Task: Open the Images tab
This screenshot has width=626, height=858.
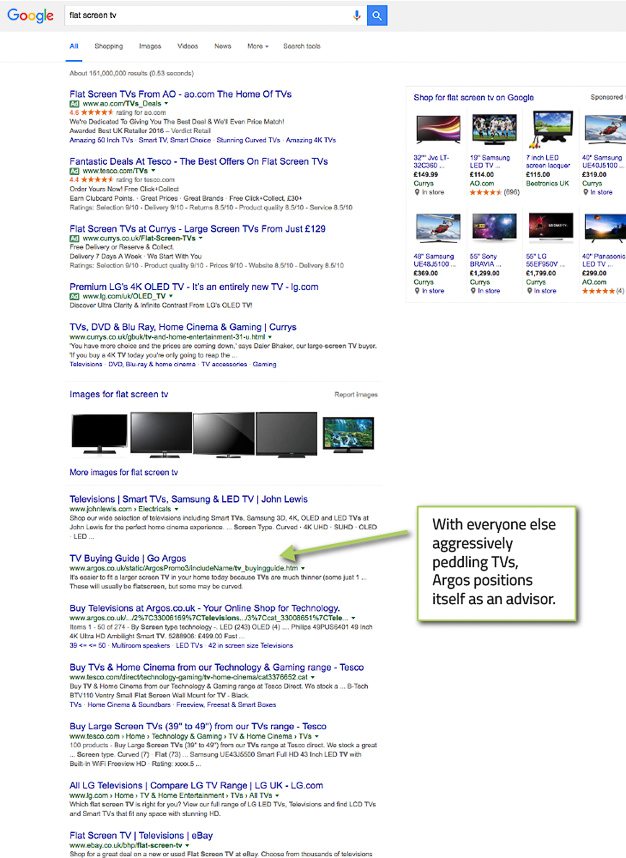Action: pos(150,47)
